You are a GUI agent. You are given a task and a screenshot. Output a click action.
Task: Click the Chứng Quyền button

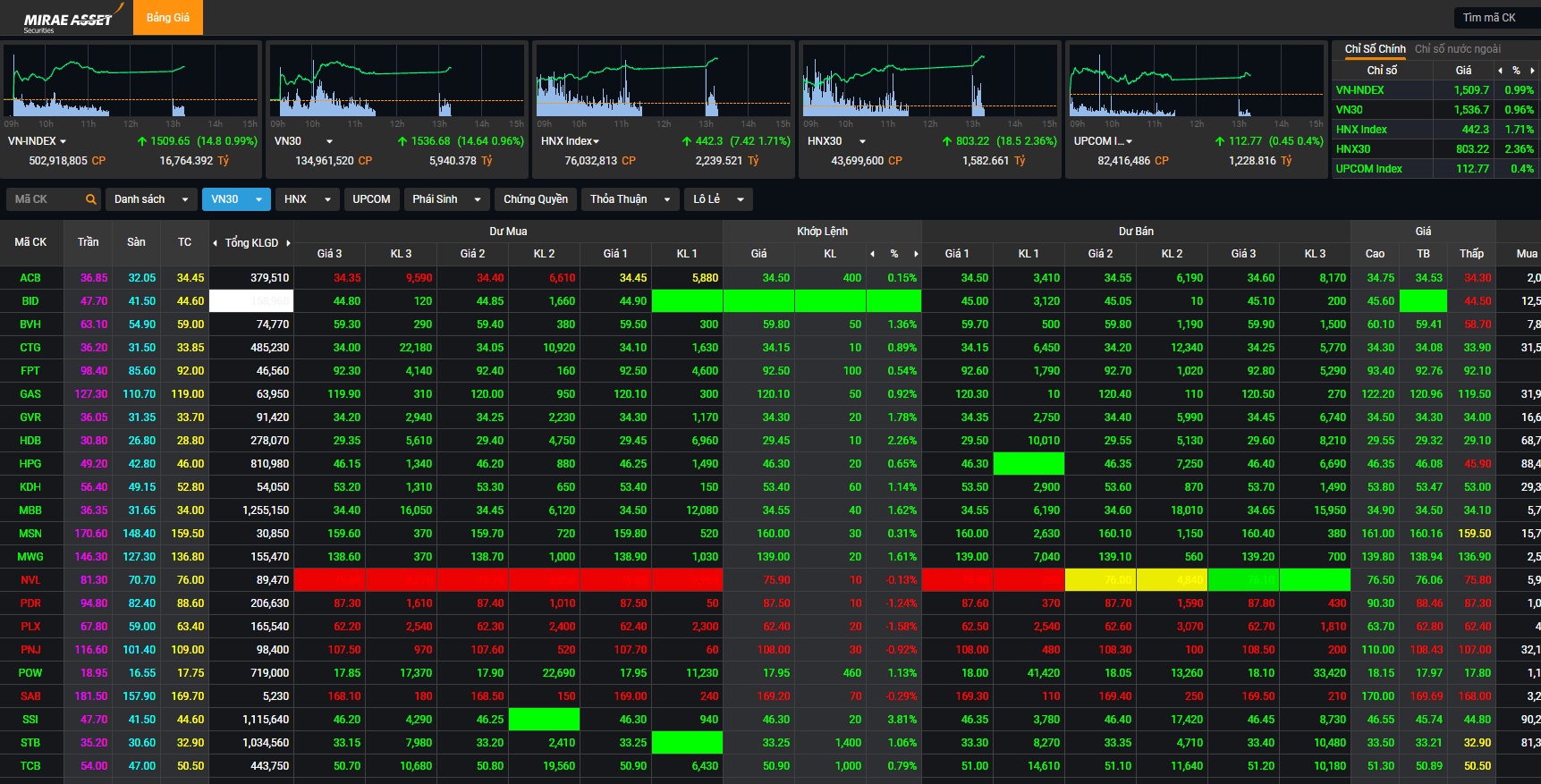pos(535,199)
